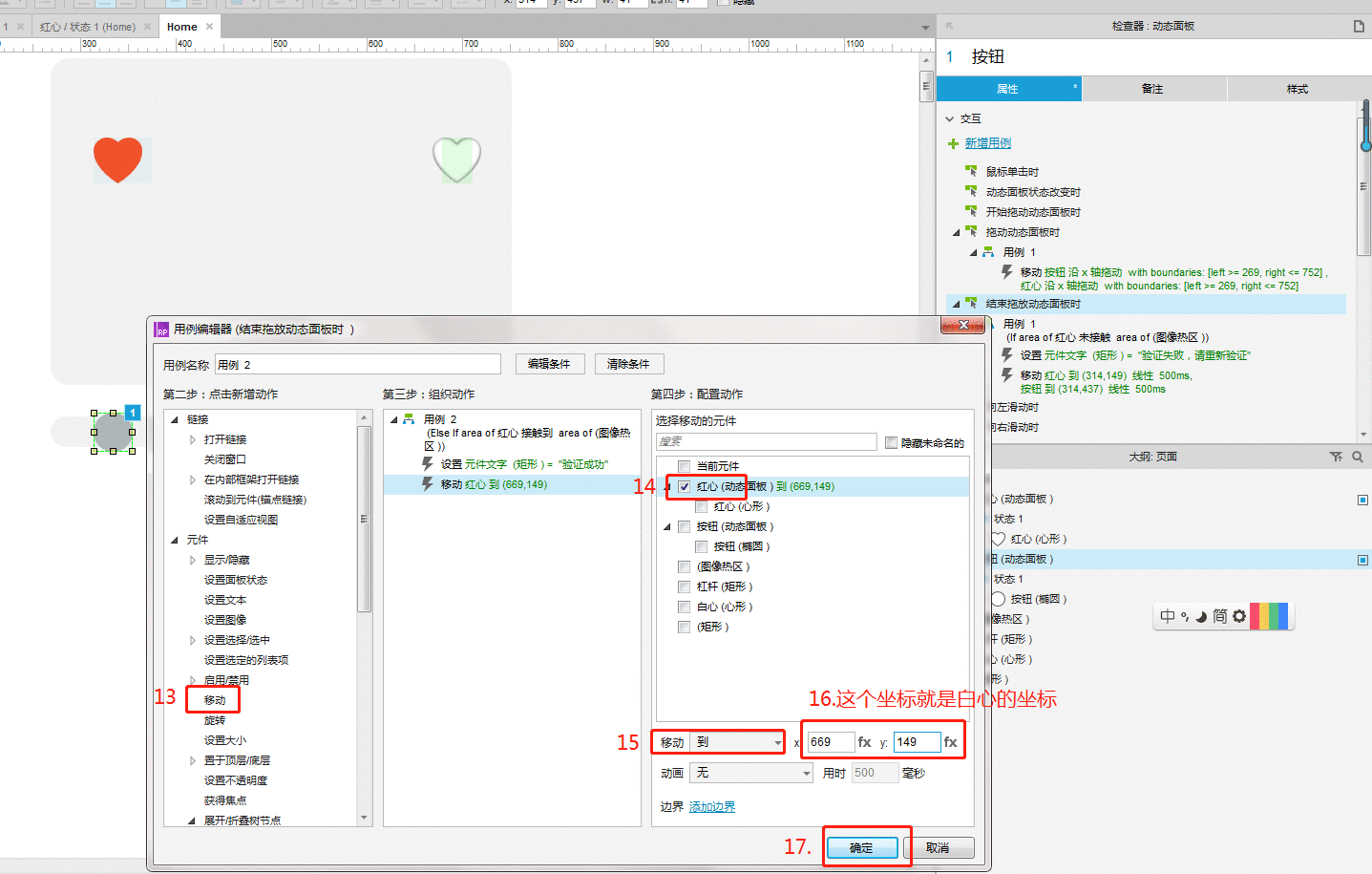Viewport: 1372px width, 874px height.
Task: Click the heart icon of 红心 (心形) in outline
Action: click(x=998, y=539)
